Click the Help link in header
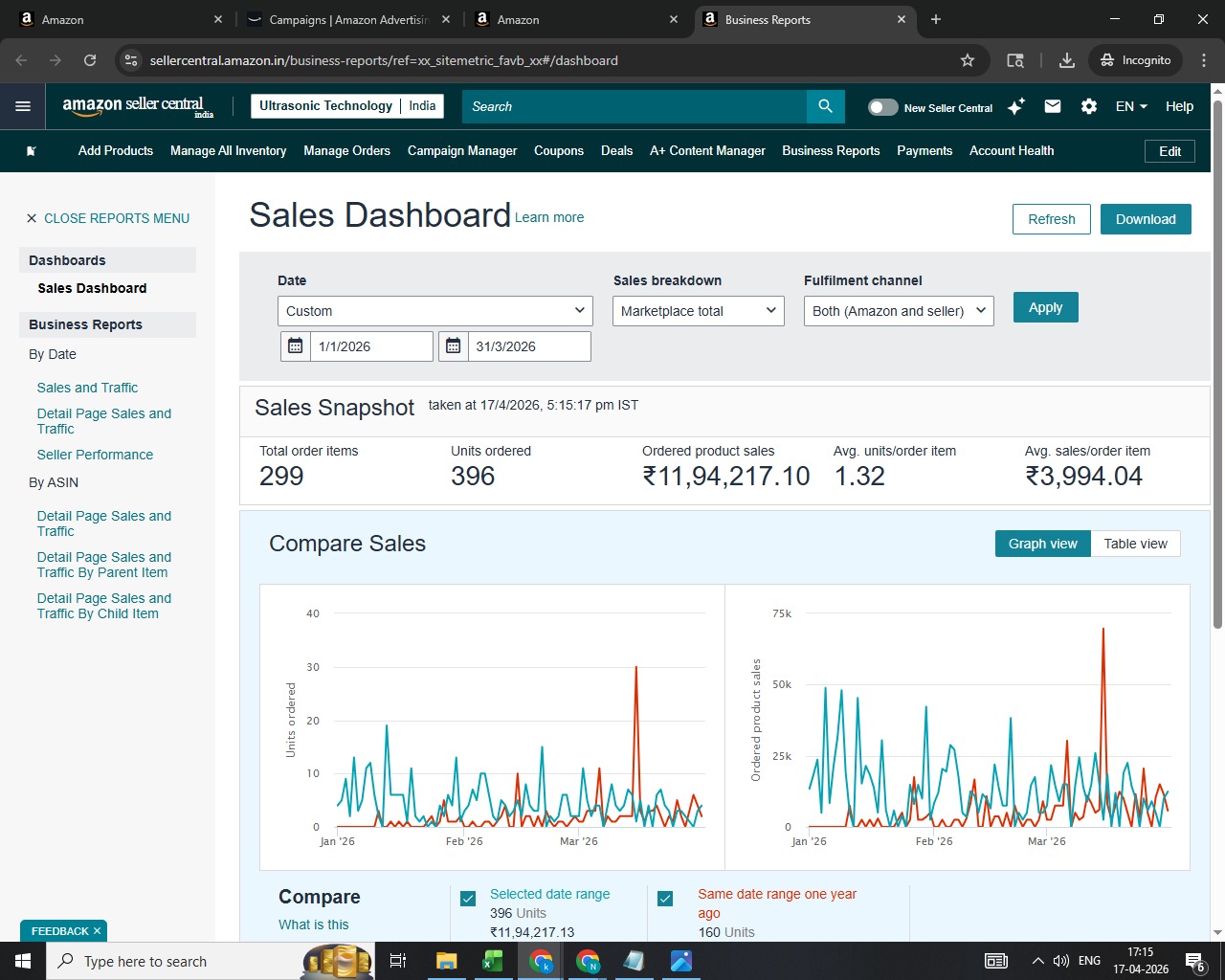1225x980 pixels. click(1179, 106)
